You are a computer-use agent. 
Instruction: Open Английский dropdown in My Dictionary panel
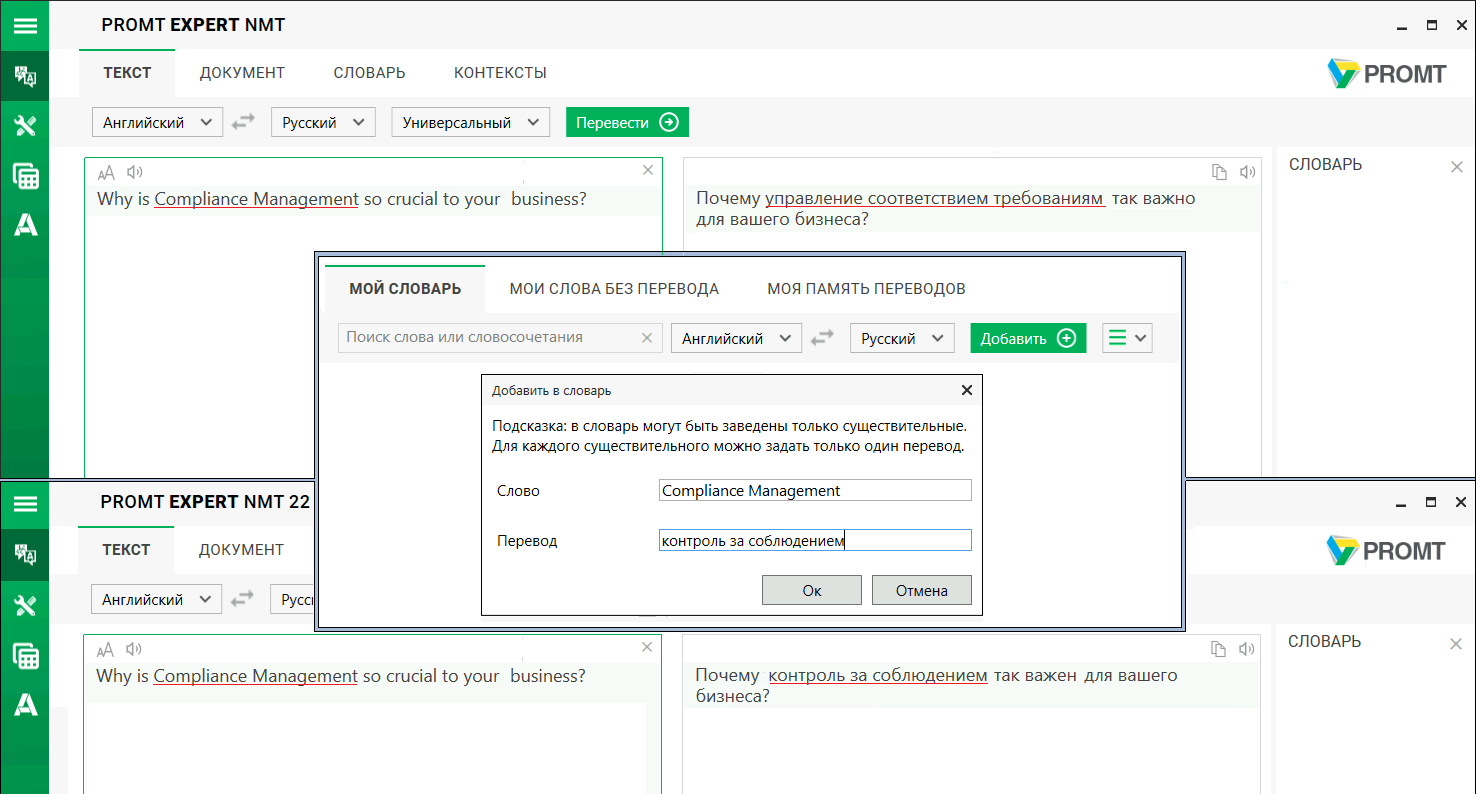coord(736,338)
